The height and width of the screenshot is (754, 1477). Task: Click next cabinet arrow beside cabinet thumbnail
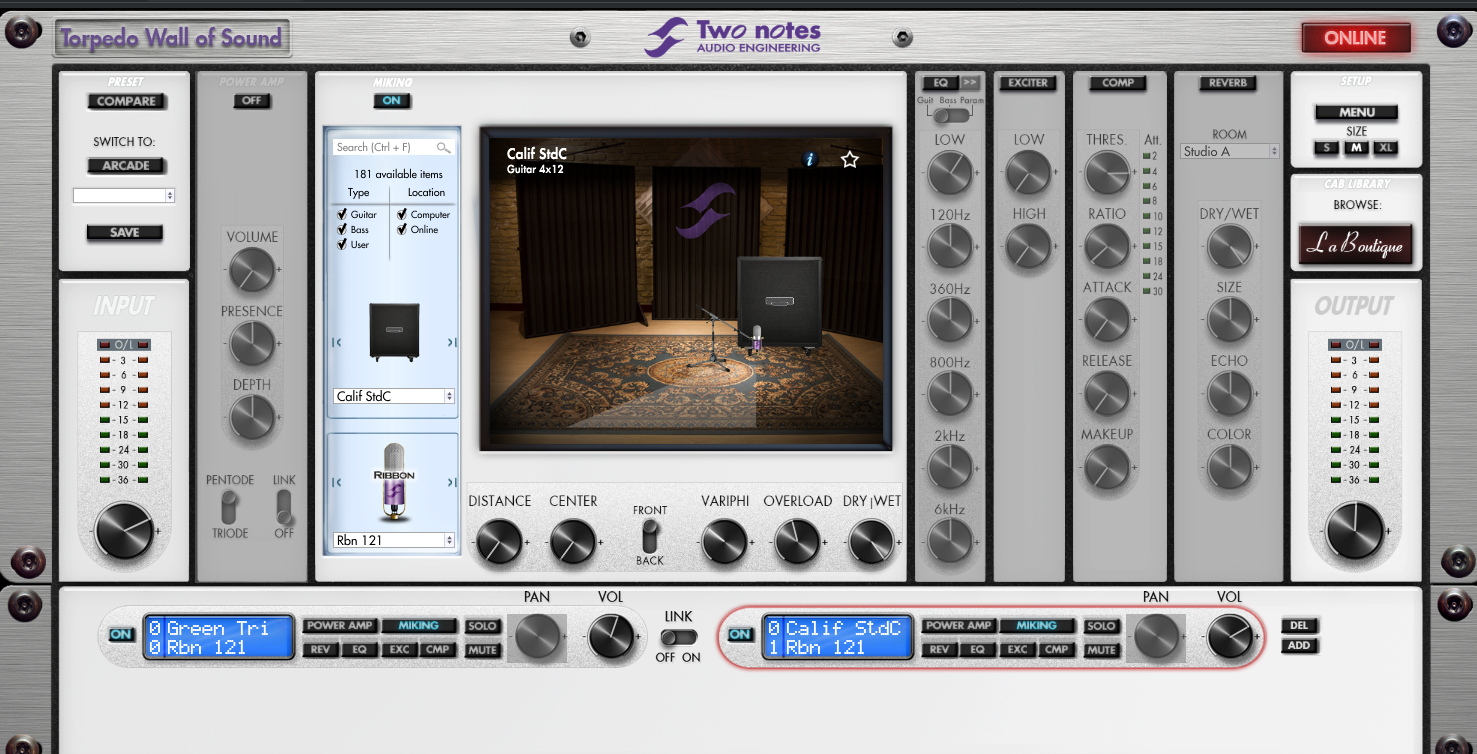[x=452, y=343]
